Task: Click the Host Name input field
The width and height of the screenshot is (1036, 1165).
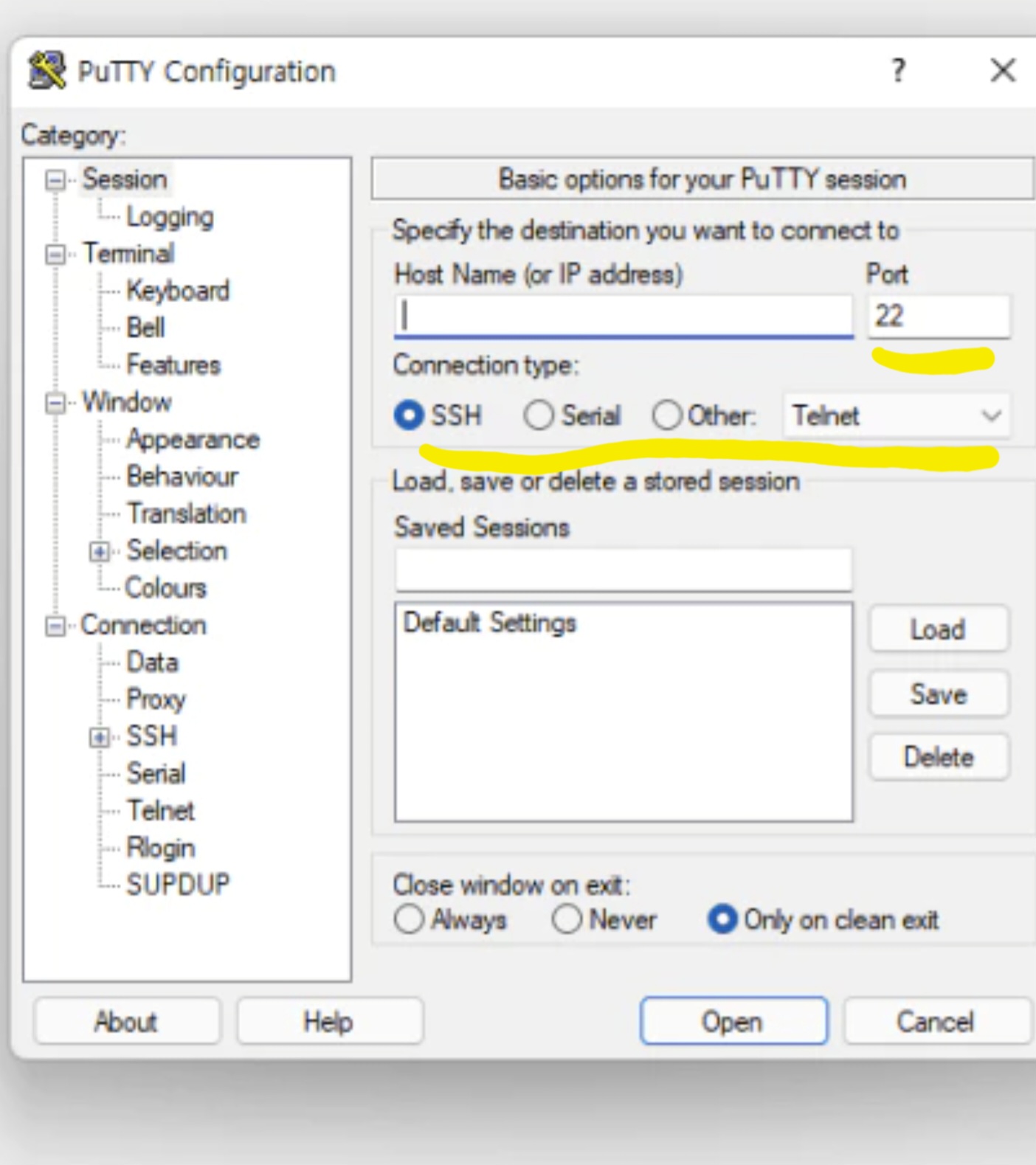Action: coord(624,317)
